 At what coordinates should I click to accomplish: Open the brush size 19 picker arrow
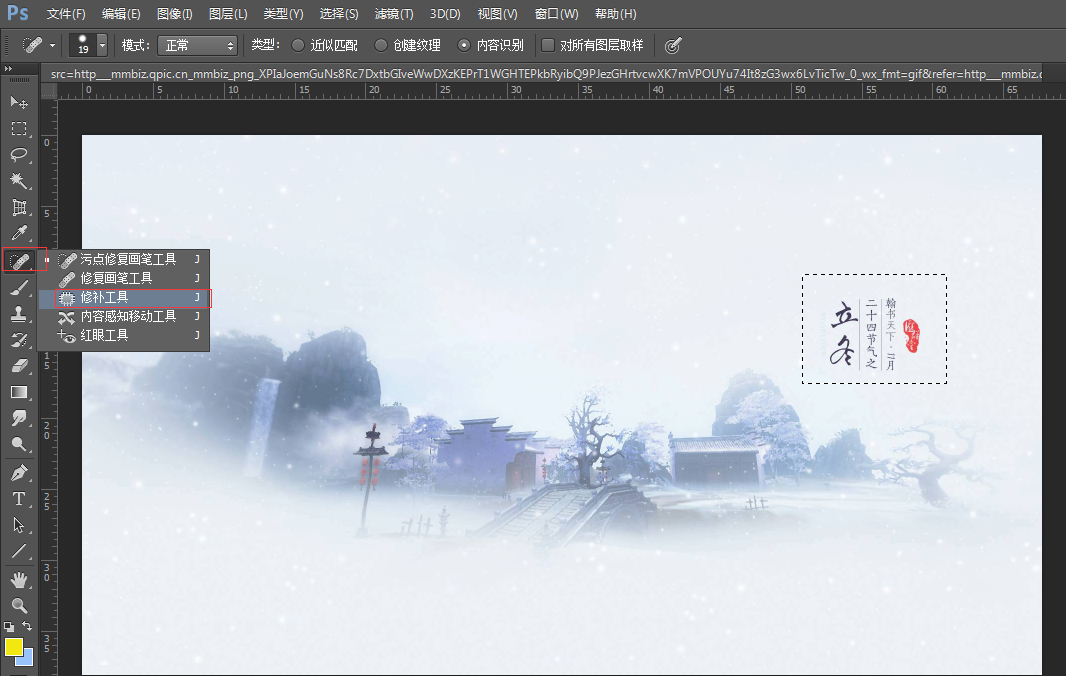tap(102, 46)
